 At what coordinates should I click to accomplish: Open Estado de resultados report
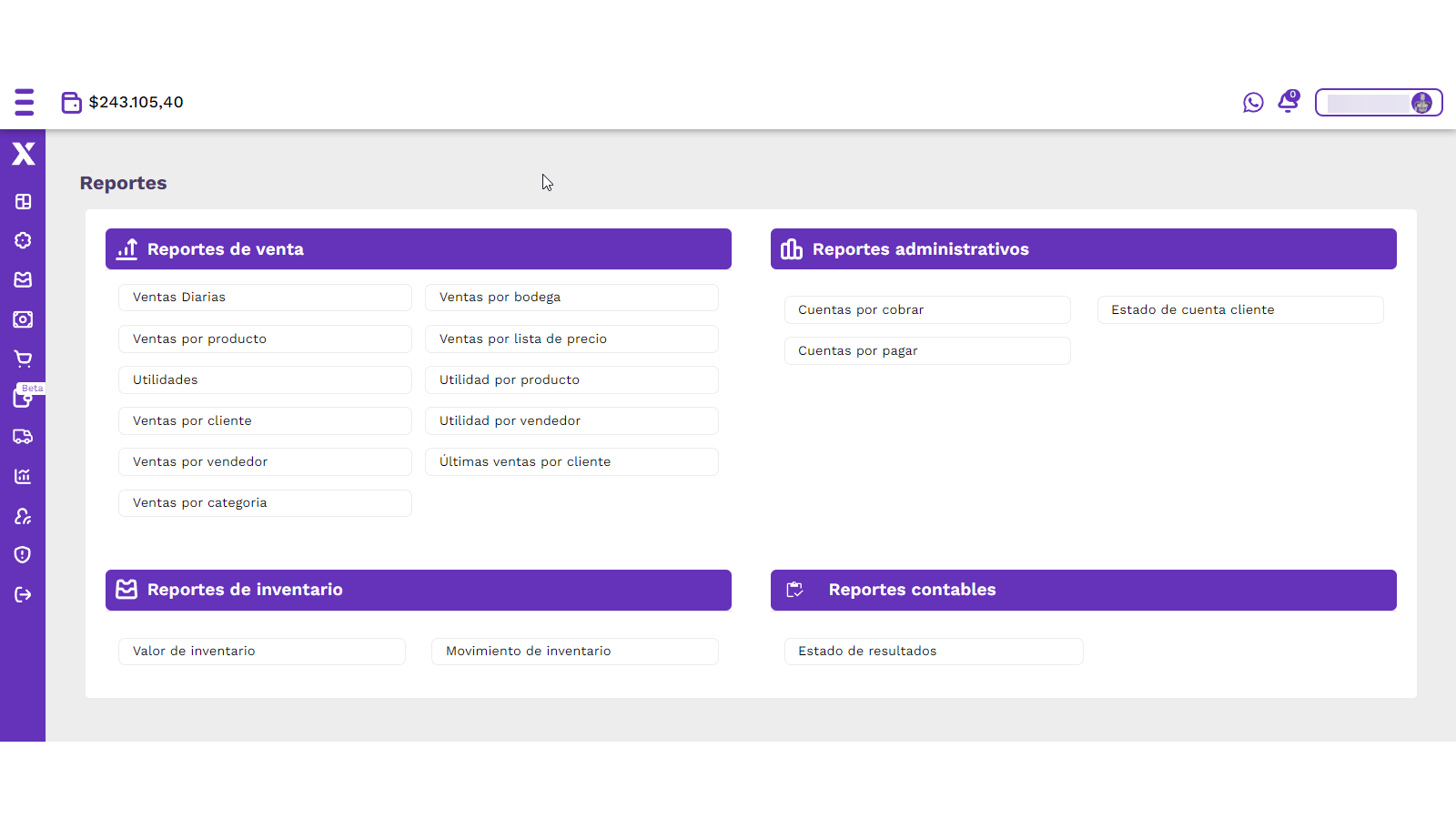[934, 652]
